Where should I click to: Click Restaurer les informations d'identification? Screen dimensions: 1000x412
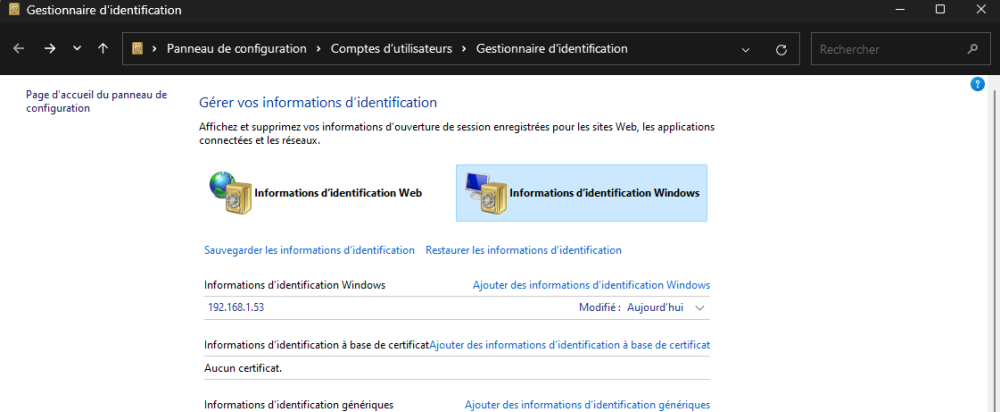(523, 250)
